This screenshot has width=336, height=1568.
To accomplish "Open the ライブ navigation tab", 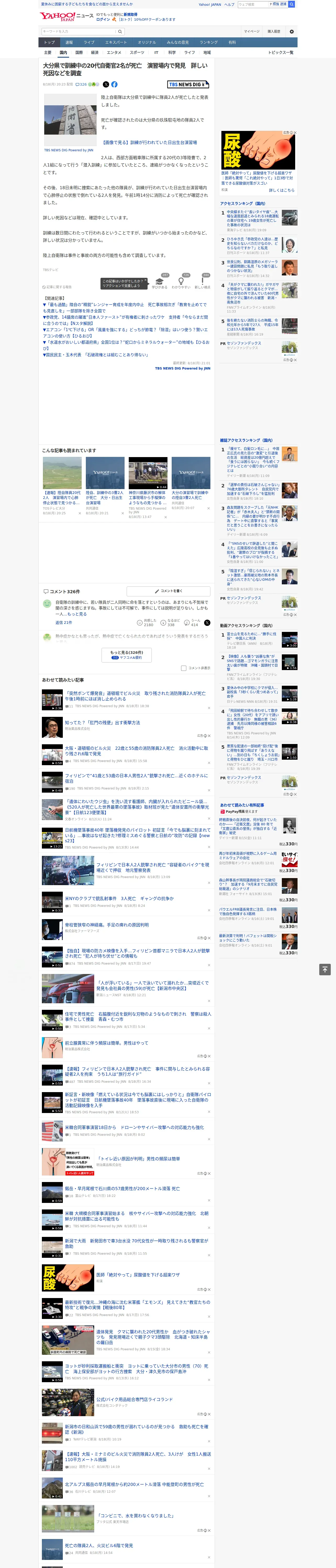I will (89, 43).
